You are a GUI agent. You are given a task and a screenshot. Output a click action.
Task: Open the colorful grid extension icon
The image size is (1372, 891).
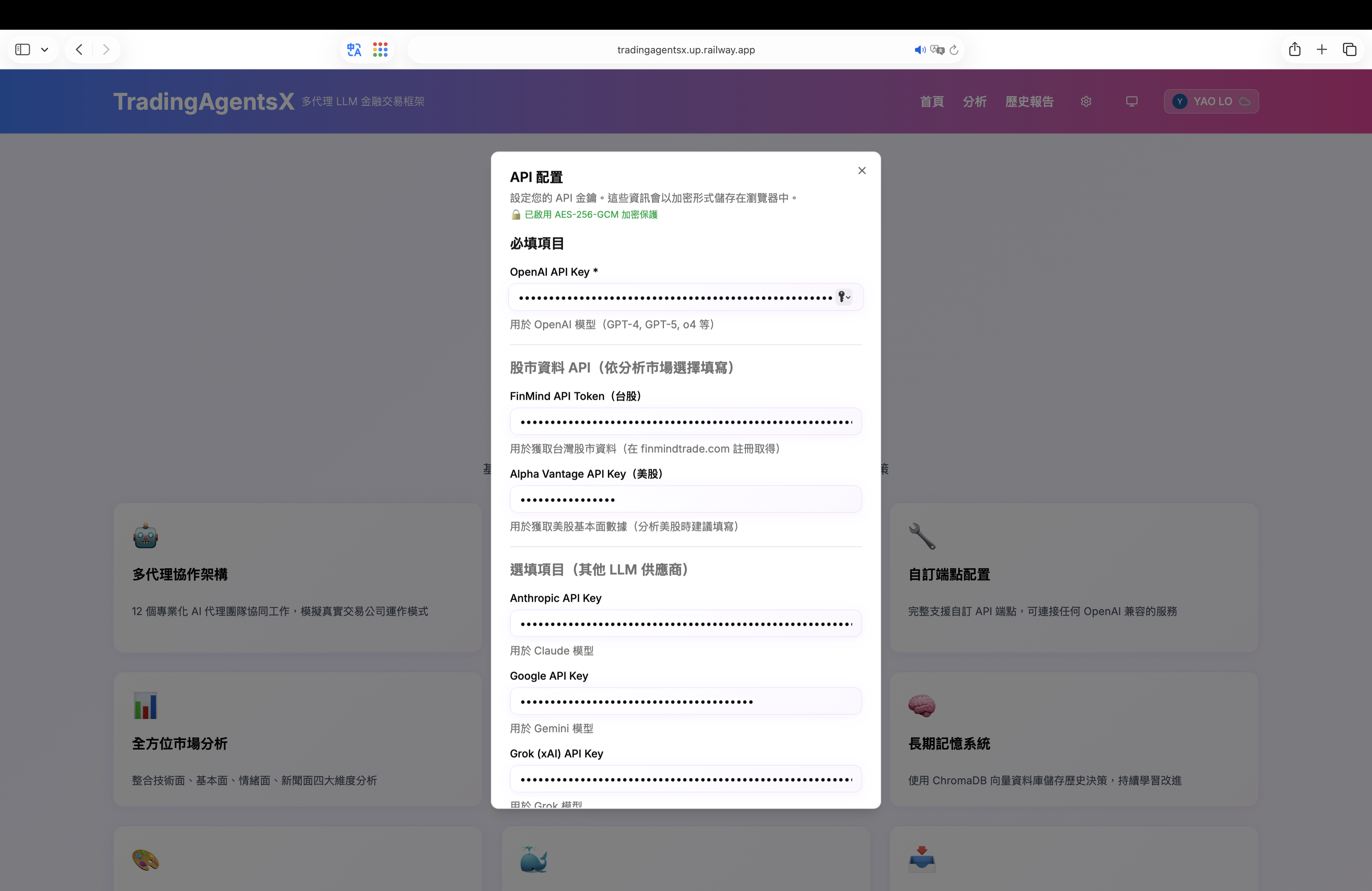click(380, 50)
